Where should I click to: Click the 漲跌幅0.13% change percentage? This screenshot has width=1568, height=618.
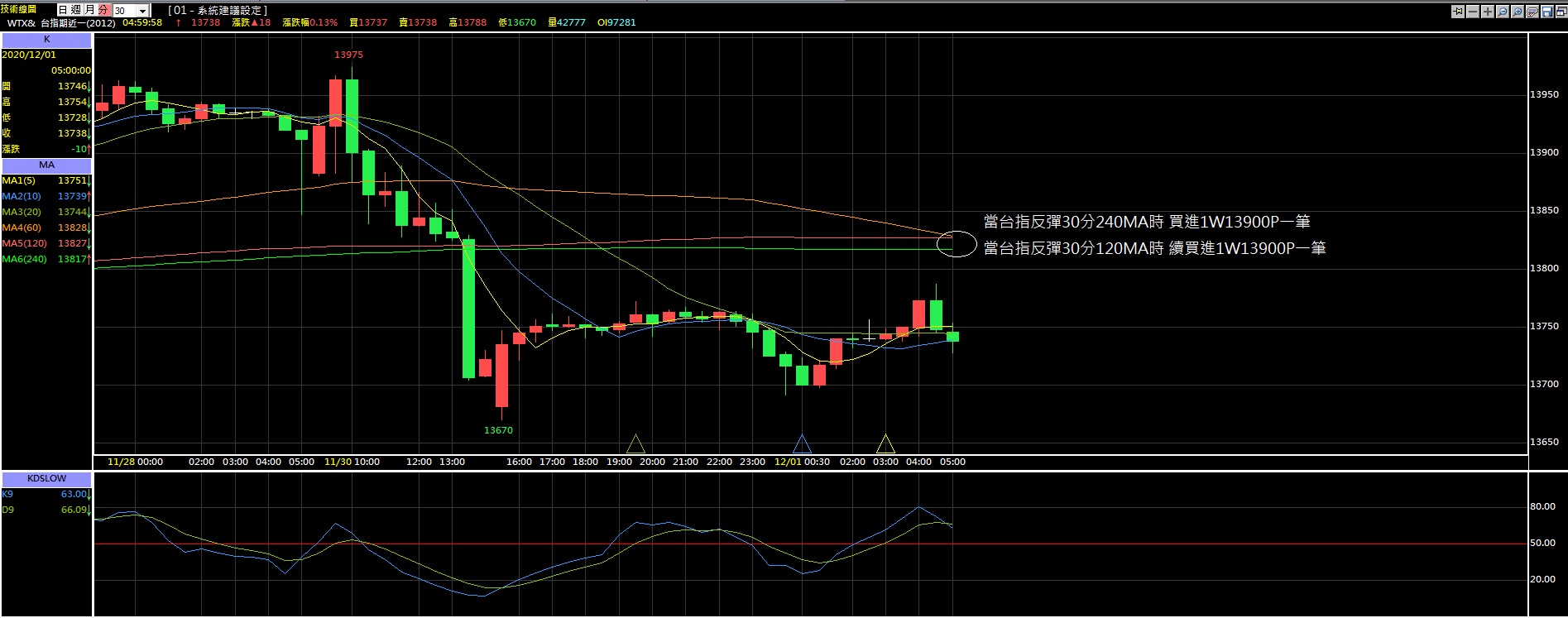(310, 22)
